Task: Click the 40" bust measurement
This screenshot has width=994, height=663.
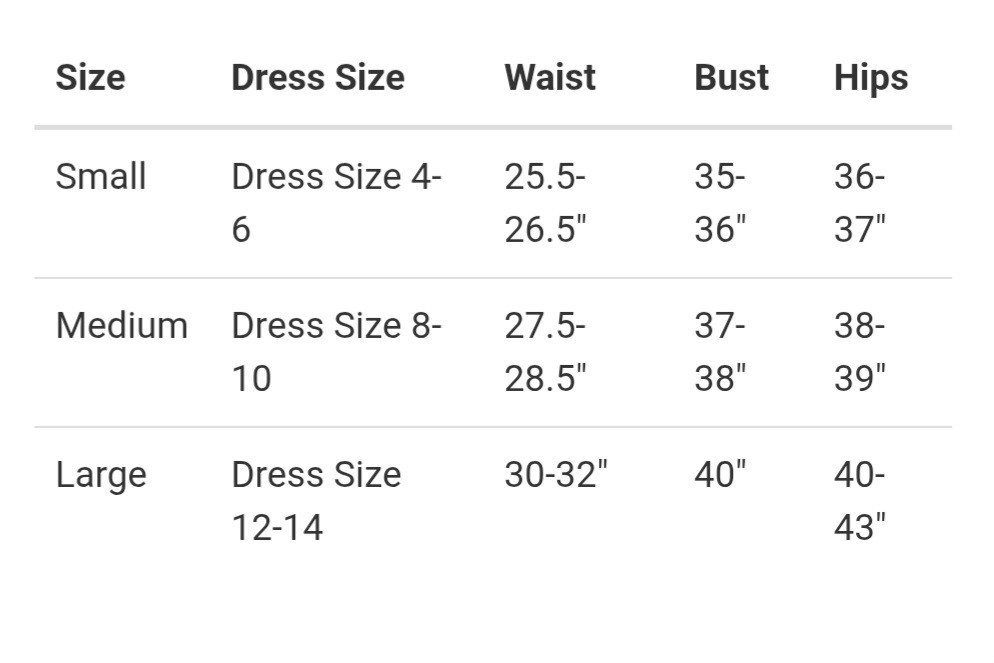Action: (720, 475)
